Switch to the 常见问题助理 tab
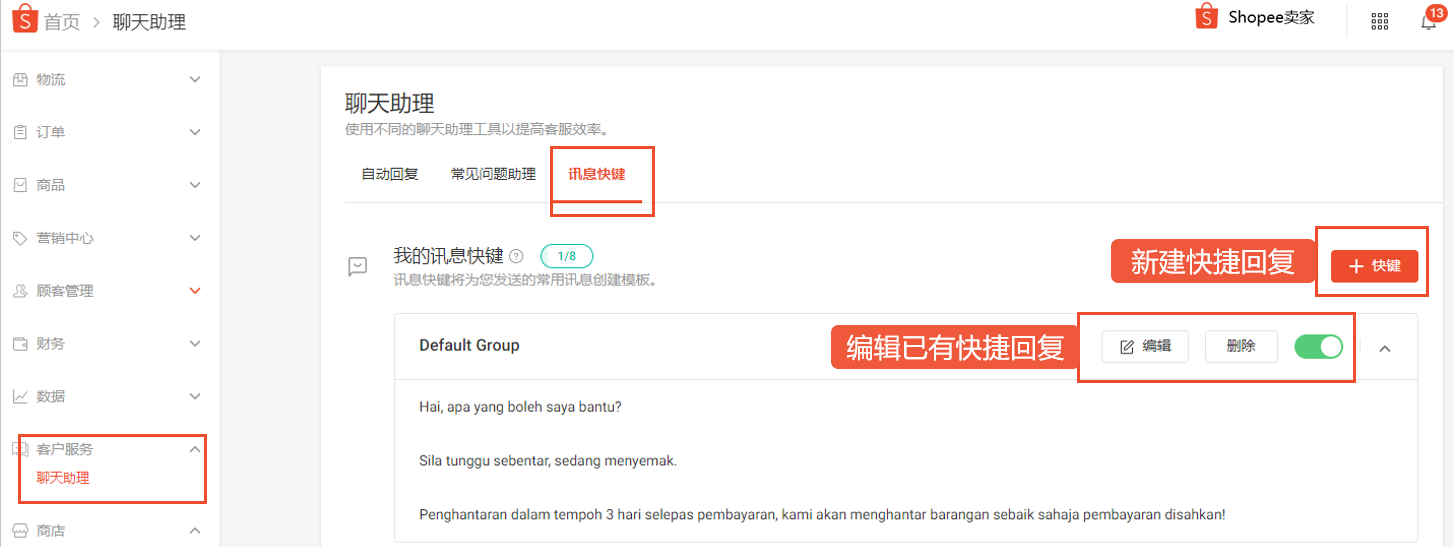1454x547 pixels. tap(493, 174)
